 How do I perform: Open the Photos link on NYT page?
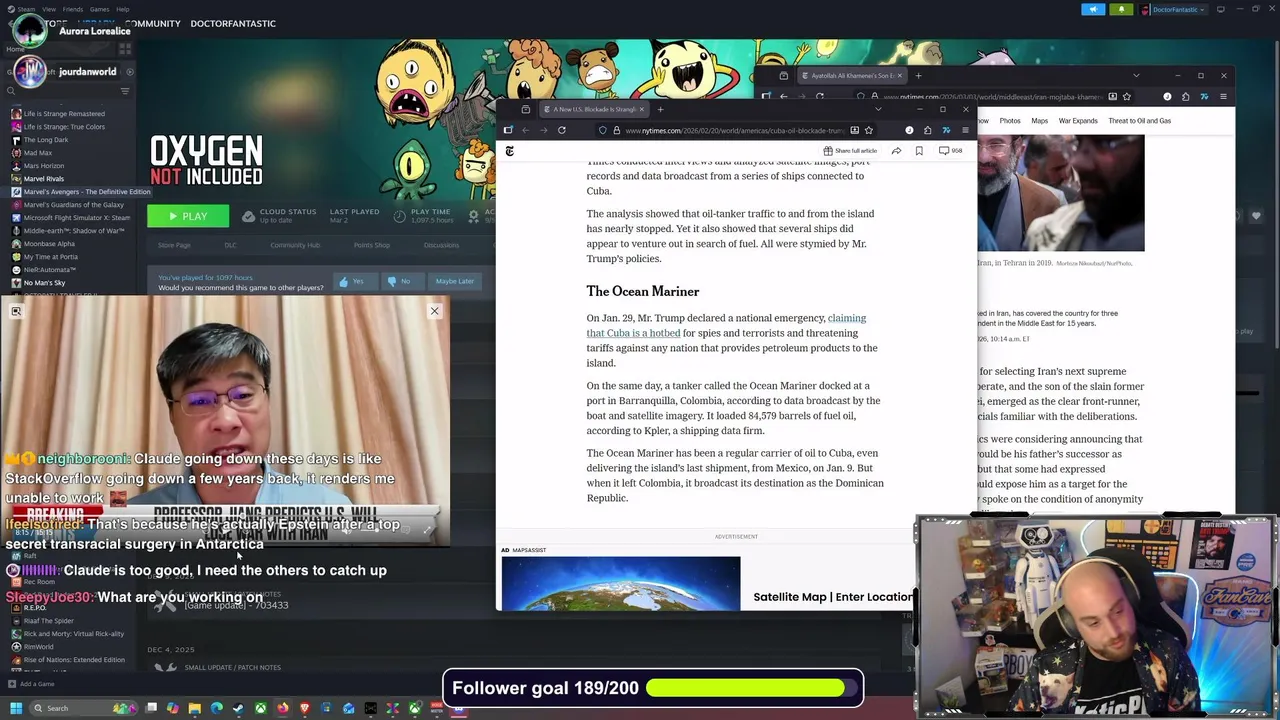1010,121
